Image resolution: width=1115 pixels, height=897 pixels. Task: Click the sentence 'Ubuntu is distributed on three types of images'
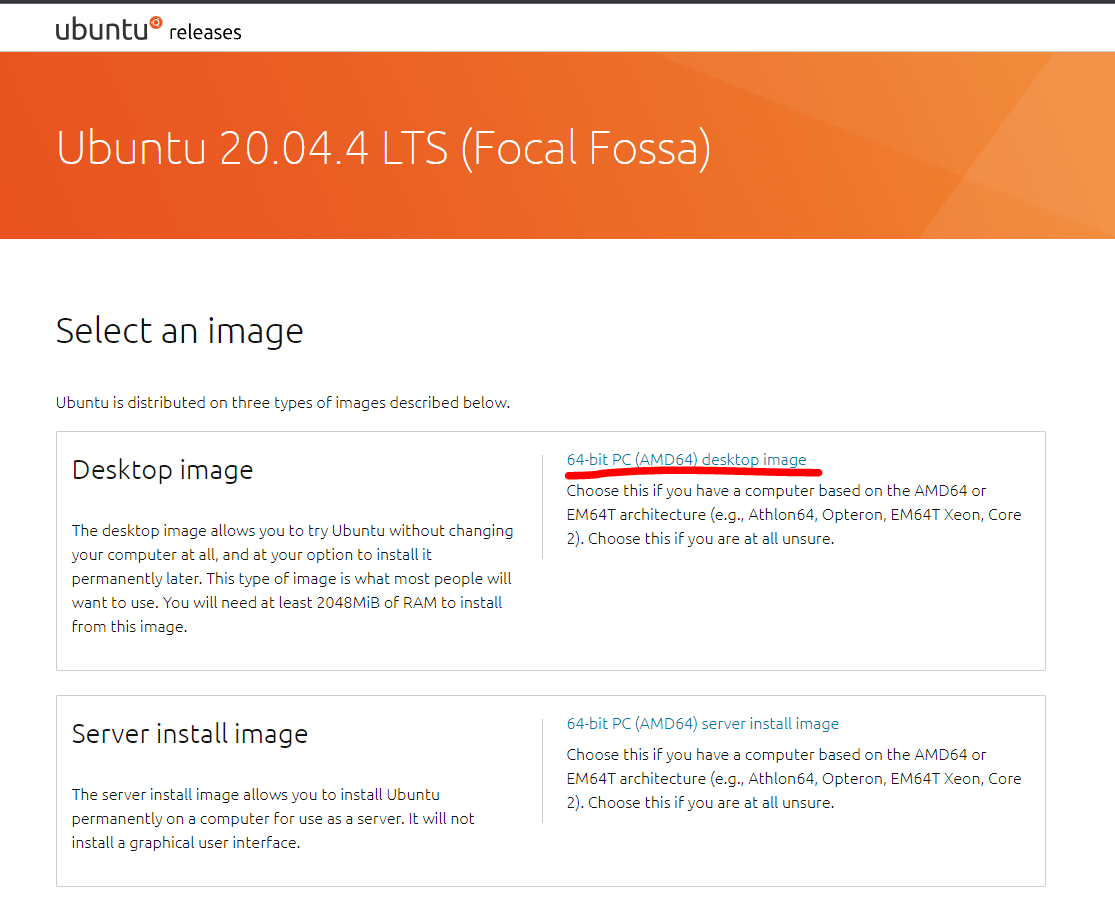pos(283,403)
